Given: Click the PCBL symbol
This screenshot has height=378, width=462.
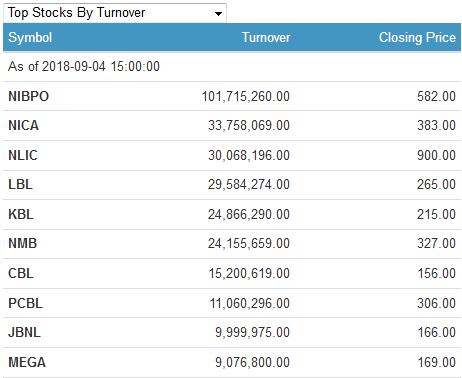Looking at the screenshot, I should pos(25,303).
